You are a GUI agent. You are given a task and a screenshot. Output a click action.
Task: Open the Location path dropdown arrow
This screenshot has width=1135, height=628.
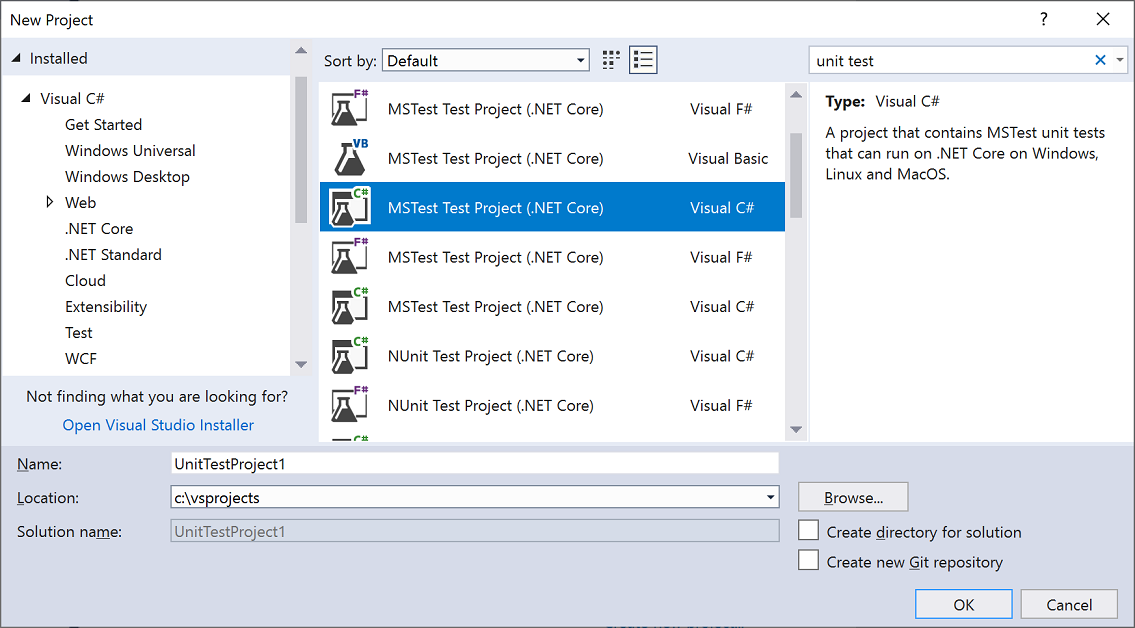coord(771,497)
